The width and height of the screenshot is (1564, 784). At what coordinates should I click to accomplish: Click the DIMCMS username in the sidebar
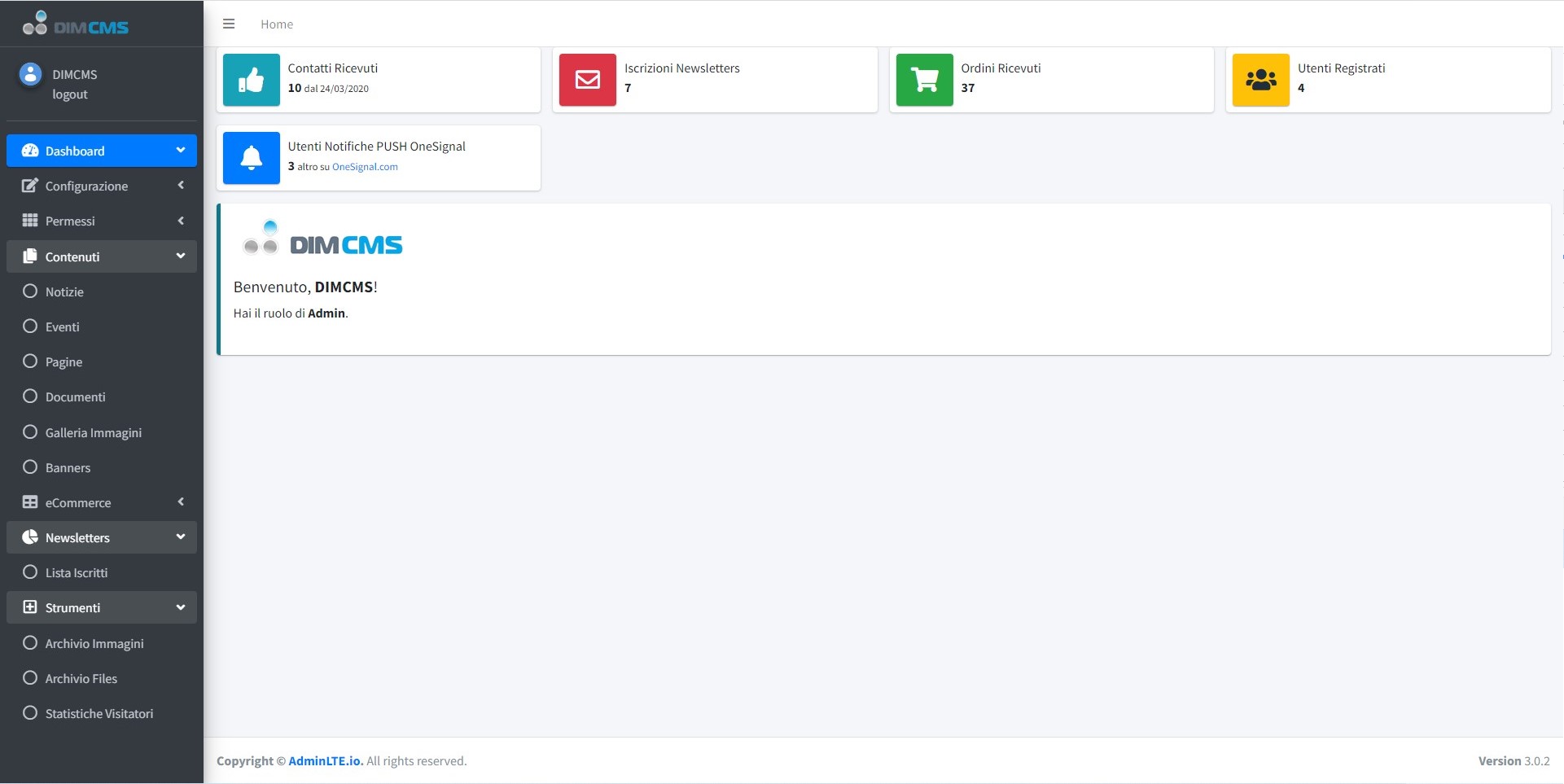click(x=75, y=74)
